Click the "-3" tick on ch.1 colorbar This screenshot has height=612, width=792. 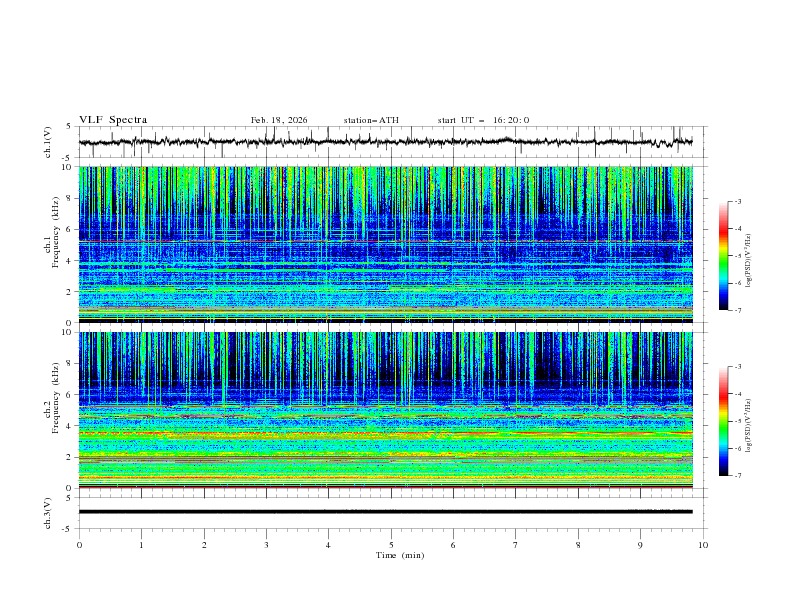click(738, 201)
